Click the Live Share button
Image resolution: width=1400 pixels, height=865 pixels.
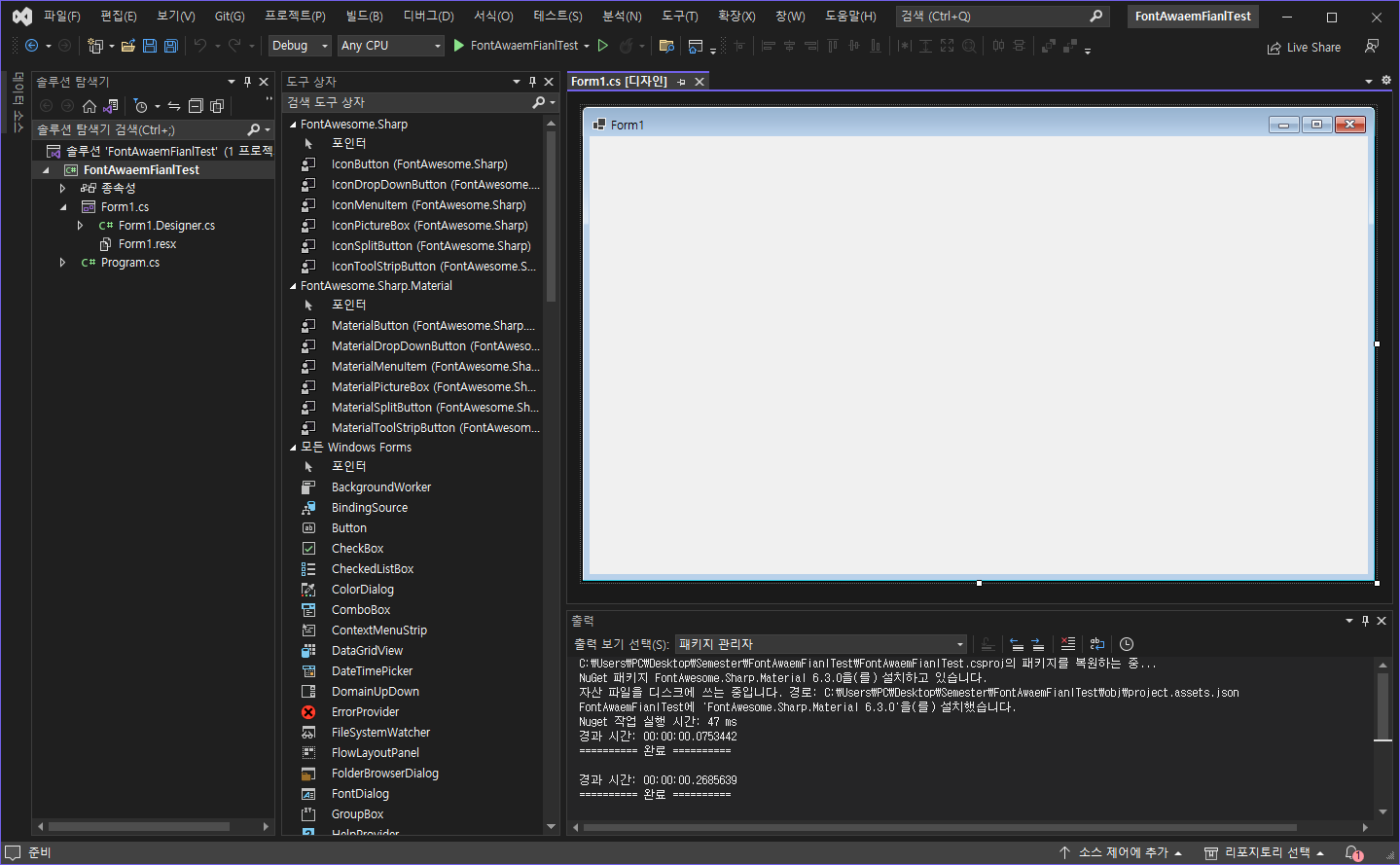(x=1304, y=47)
